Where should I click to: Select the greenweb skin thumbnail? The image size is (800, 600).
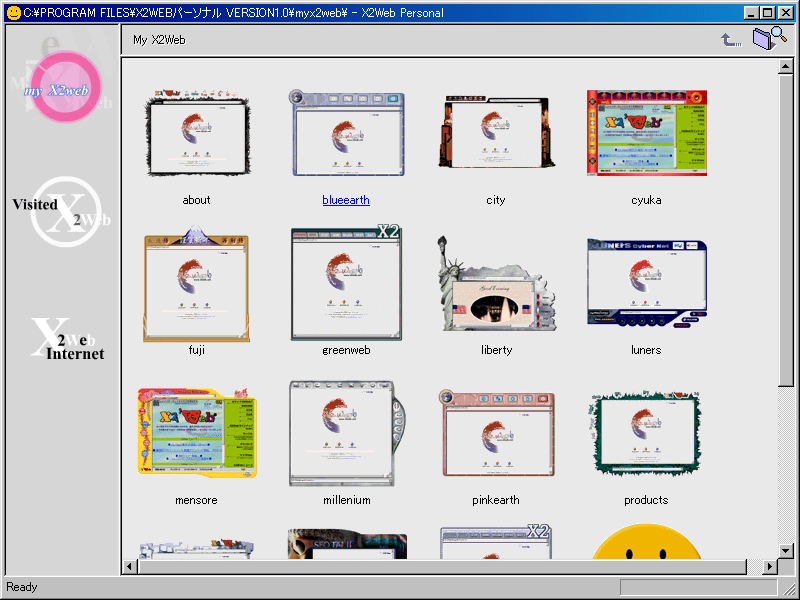coord(346,283)
